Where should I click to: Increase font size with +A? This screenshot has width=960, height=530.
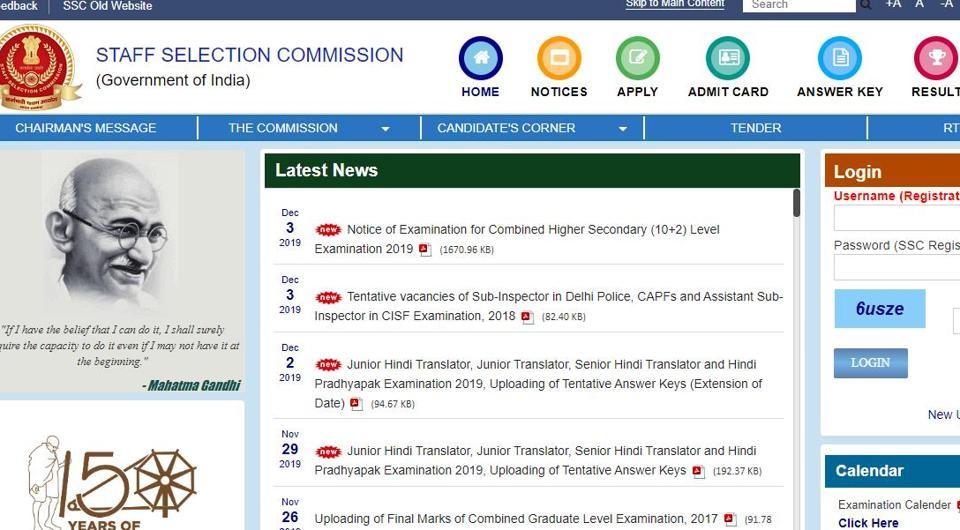[x=893, y=4]
